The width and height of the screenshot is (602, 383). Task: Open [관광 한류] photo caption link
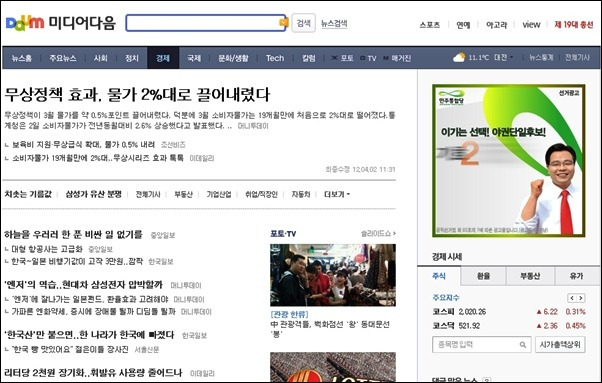[289, 315]
